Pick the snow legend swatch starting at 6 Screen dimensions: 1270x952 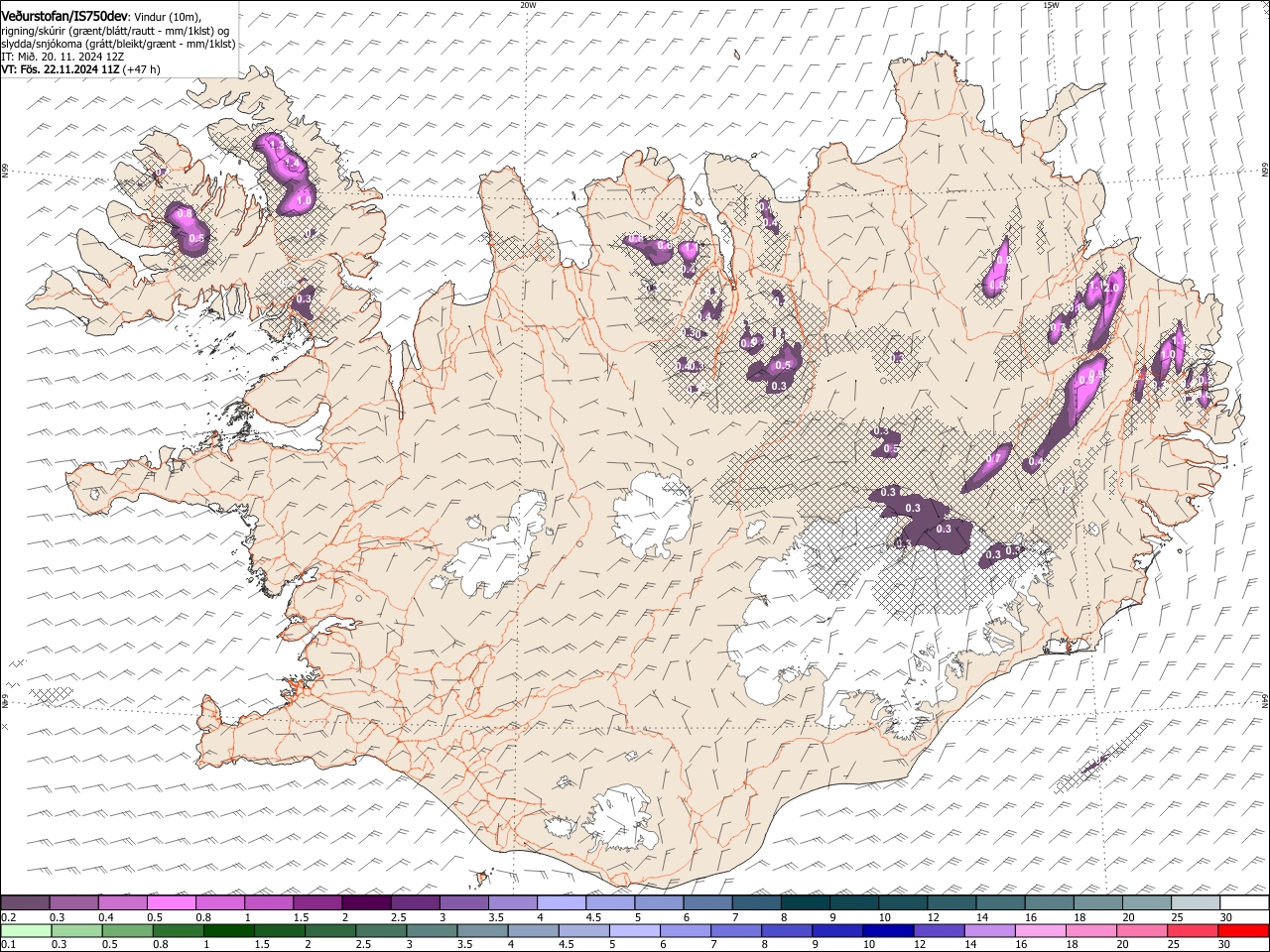706,903
